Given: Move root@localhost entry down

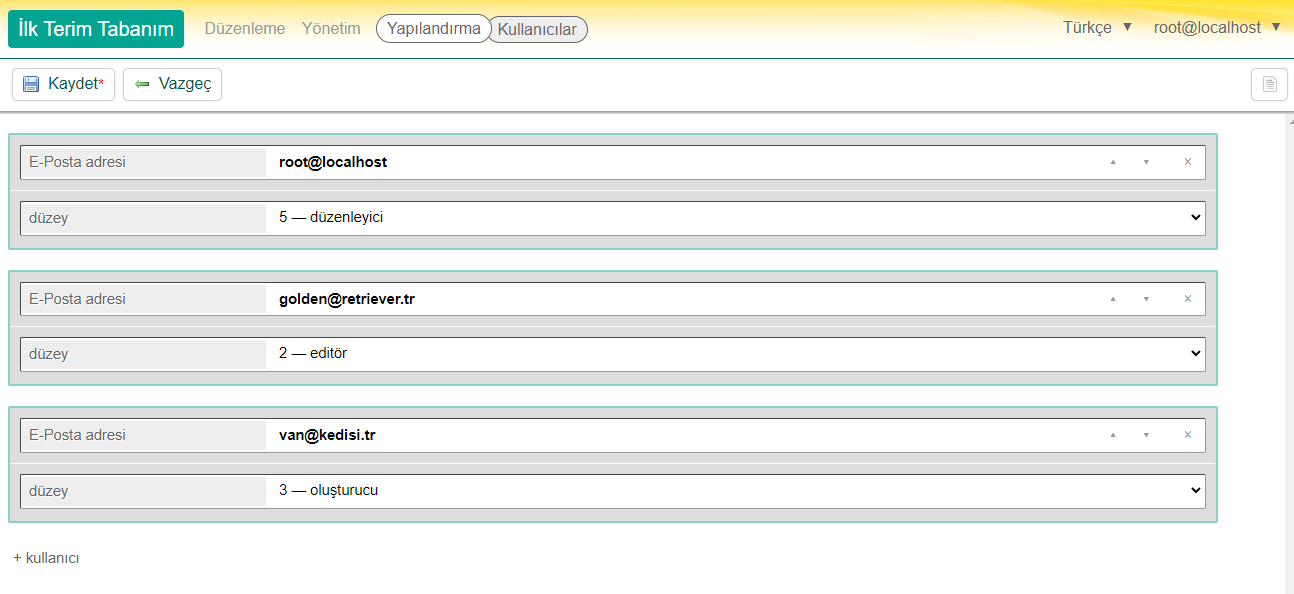Looking at the screenshot, I should 1146,162.
